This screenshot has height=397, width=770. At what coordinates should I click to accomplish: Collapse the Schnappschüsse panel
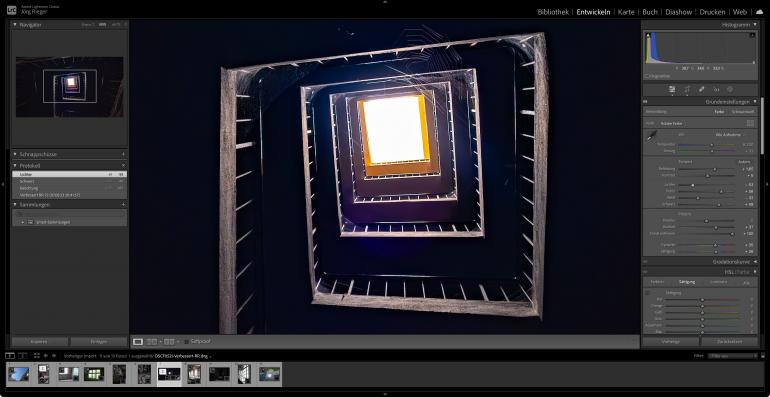click(15, 154)
